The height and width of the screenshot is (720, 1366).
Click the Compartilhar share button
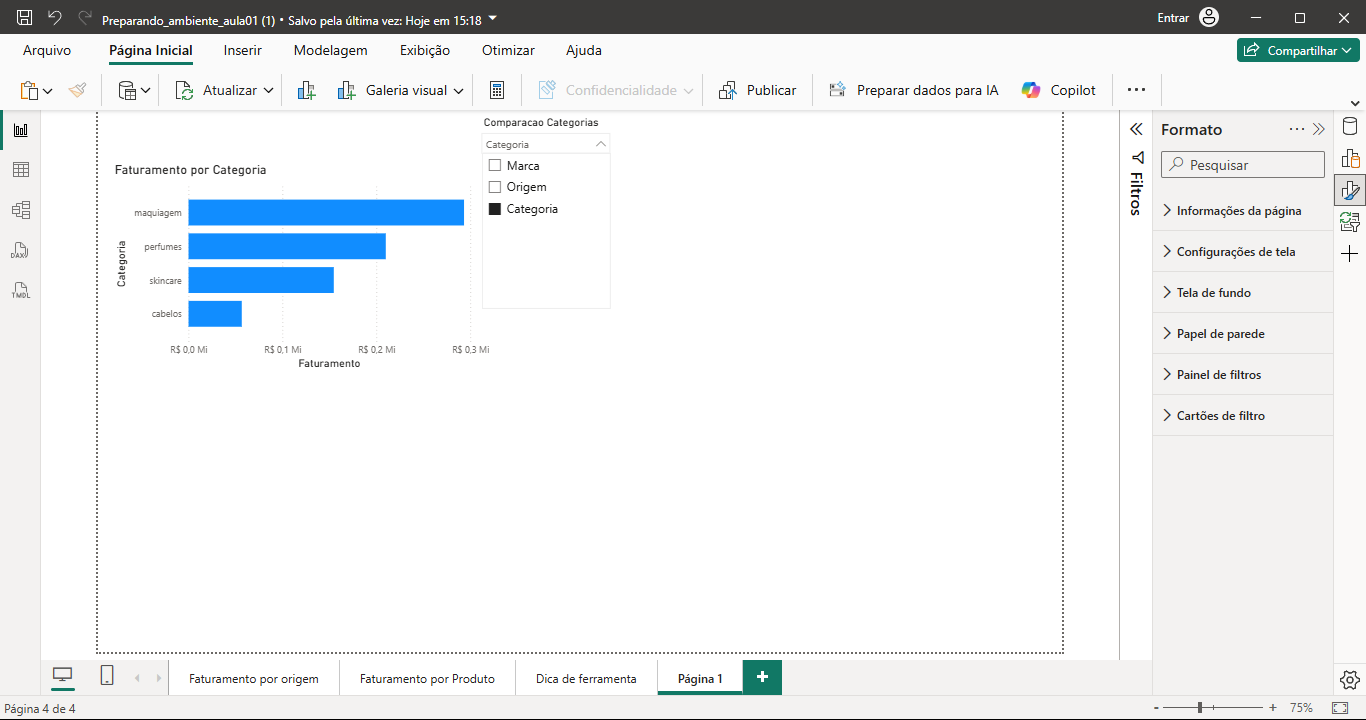point(1298,50)
